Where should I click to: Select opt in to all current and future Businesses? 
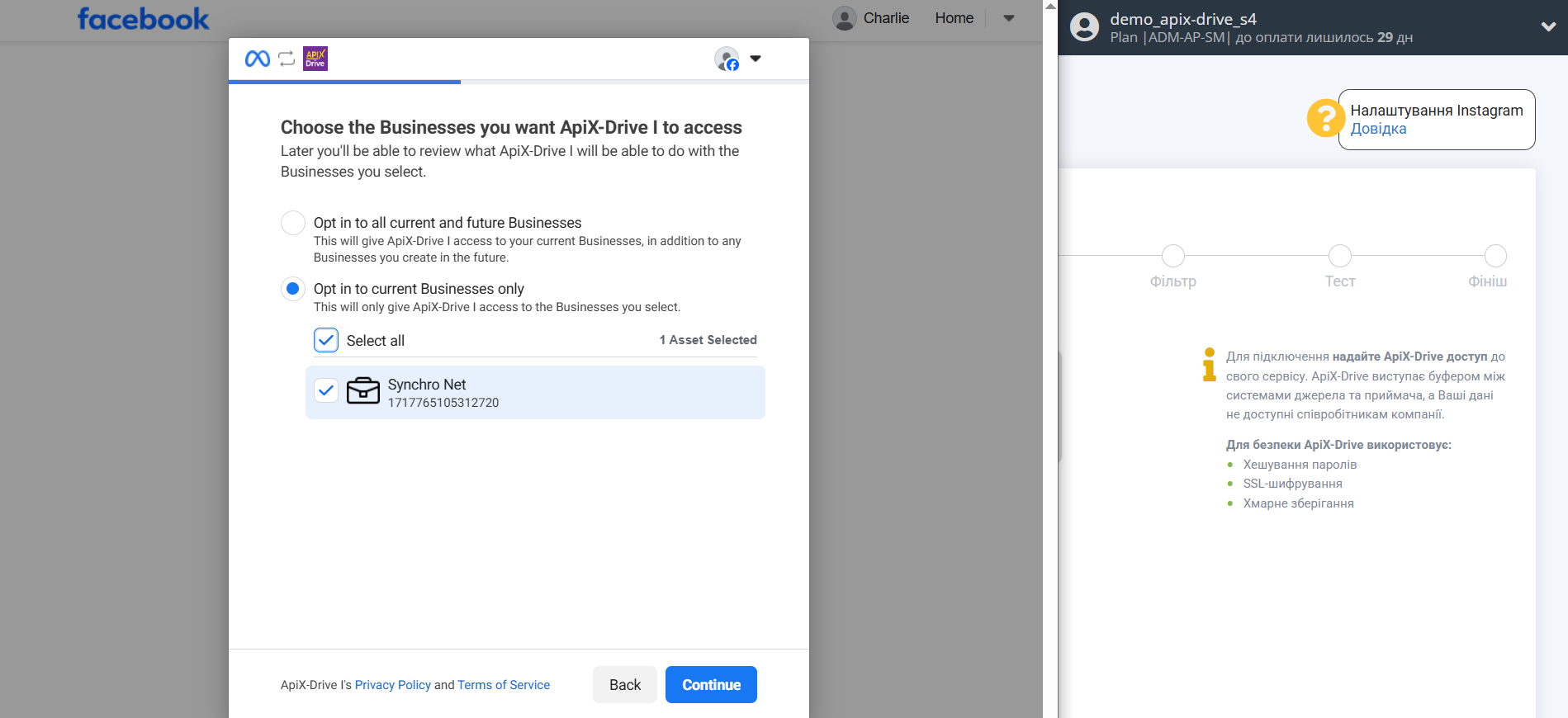coord(293,223)
